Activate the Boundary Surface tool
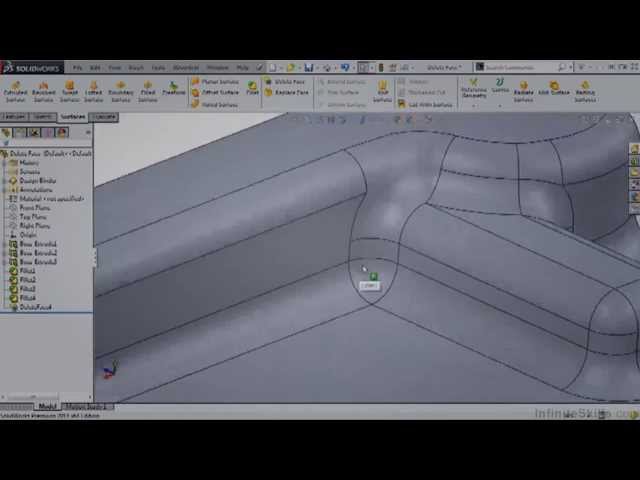The width and height of the screenshot is (640, 480). pyautogui.click(x=120, y=91)
